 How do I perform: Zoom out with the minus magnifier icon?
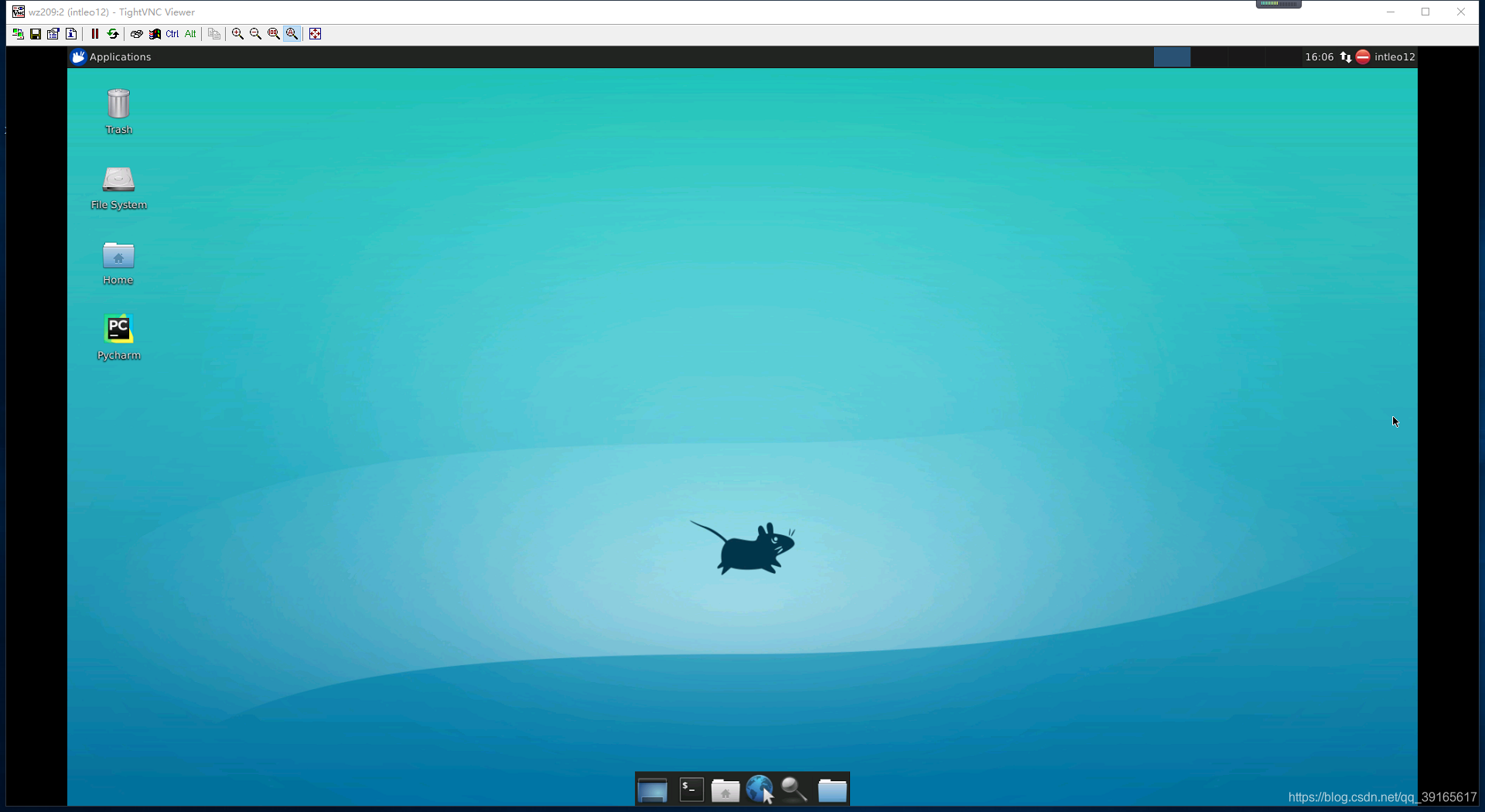(256, 34)
